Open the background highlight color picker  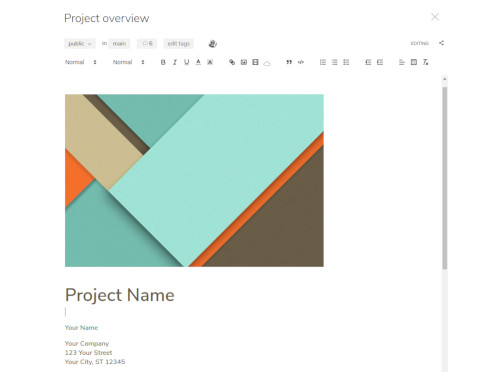(x=210, y=62)
